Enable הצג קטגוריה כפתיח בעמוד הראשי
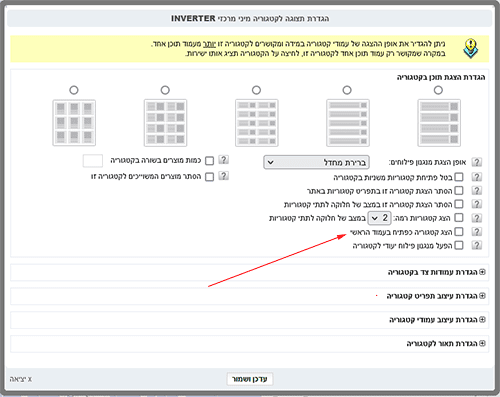This screenshot has height=397, width=500. click(x=459, y=231)
